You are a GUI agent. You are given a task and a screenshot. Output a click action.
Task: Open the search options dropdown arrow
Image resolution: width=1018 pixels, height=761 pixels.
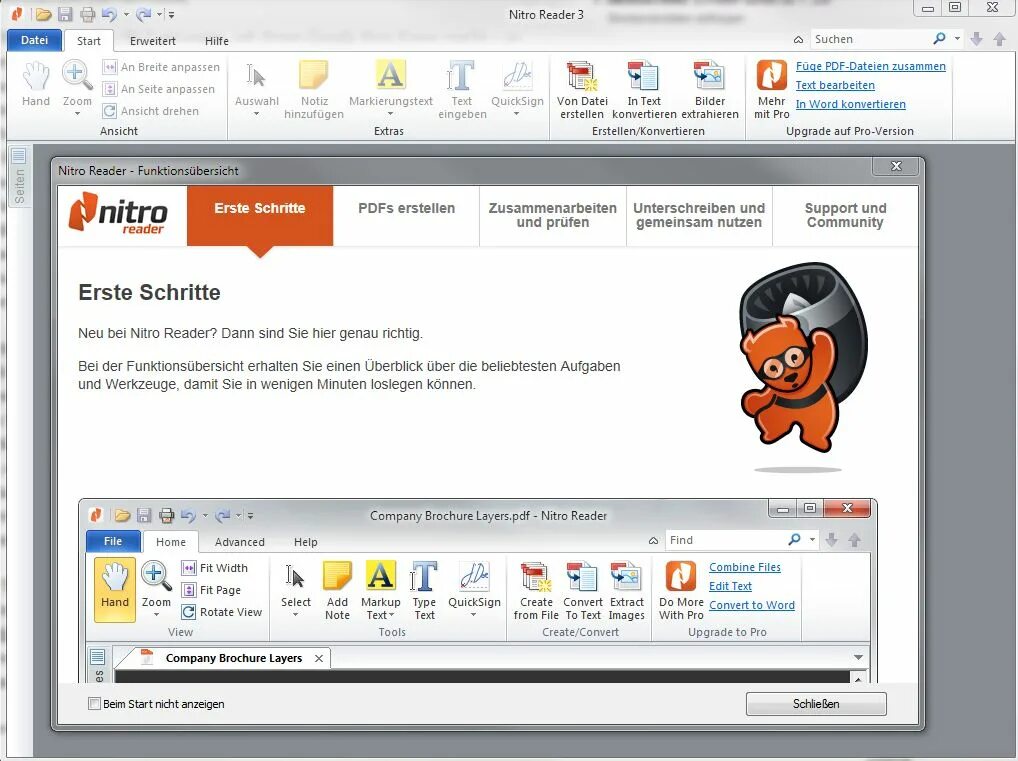pyautogui.click(x=957, y=39)
